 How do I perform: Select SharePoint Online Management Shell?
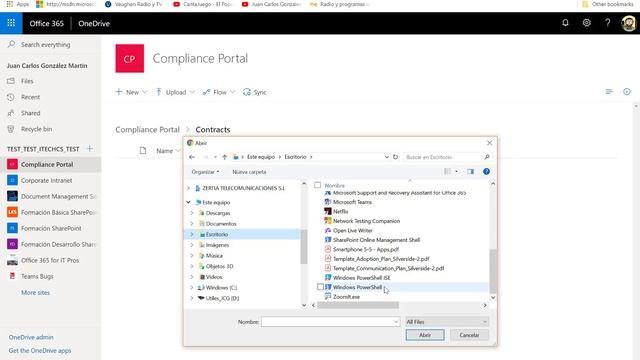point(372,240)
